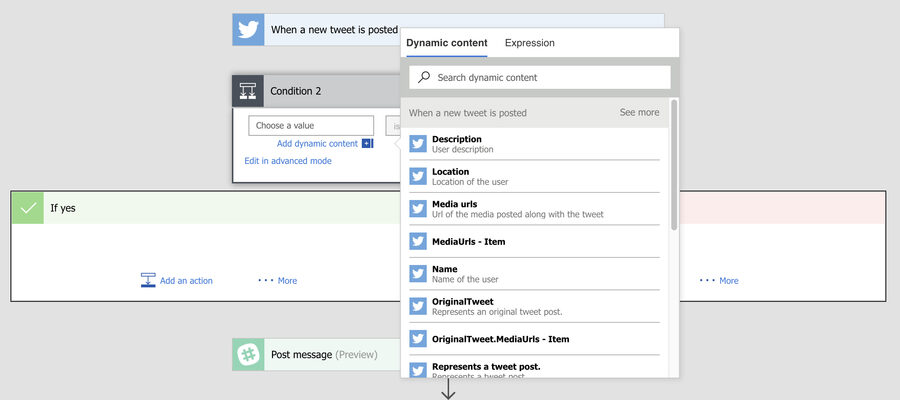
Task: Click the Twitter icon beside Media urls
Action: [418, 209]
